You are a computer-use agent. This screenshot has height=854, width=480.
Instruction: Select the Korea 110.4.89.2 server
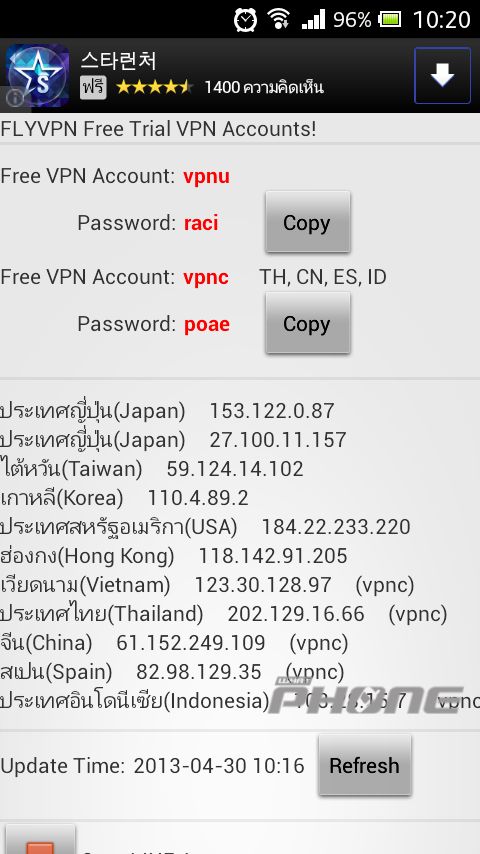(125, 498)
